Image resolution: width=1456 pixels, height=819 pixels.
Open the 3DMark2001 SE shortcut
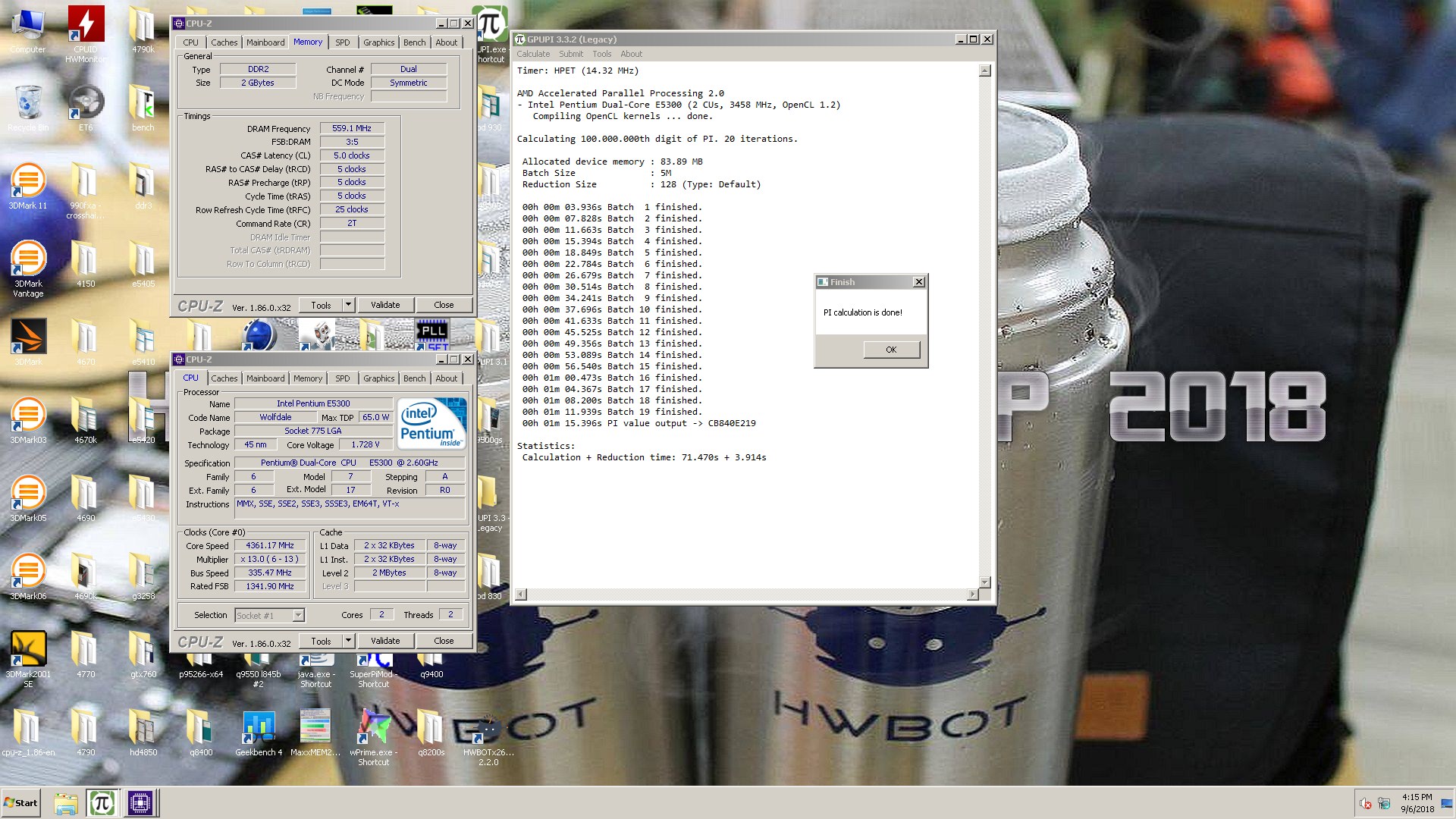(x=28, y=659)
